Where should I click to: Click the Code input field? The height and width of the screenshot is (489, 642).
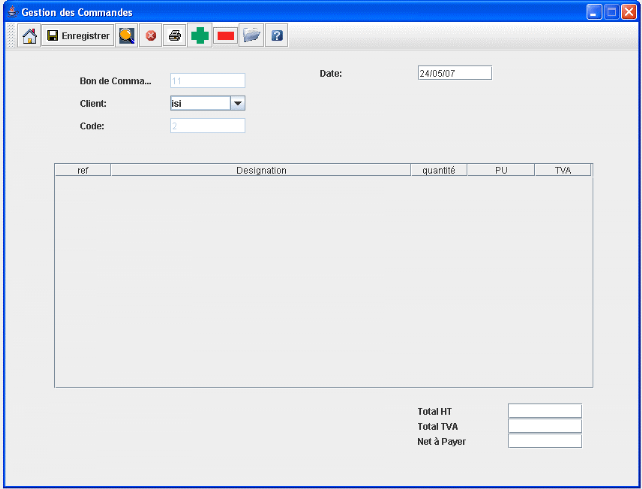(x=208, y=126)
